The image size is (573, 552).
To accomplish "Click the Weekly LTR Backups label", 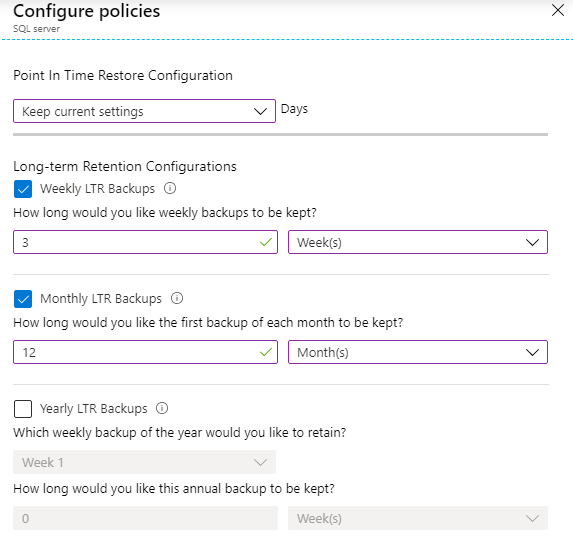I will (x=97, y=189).
